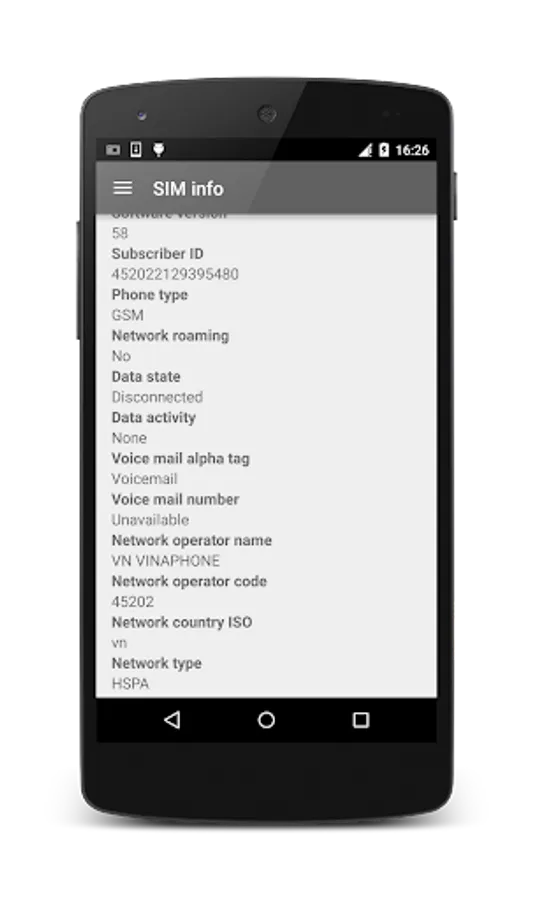Tap the VN VINAPHONE operator name
533x900 pixels.
[x=166, y=560]
